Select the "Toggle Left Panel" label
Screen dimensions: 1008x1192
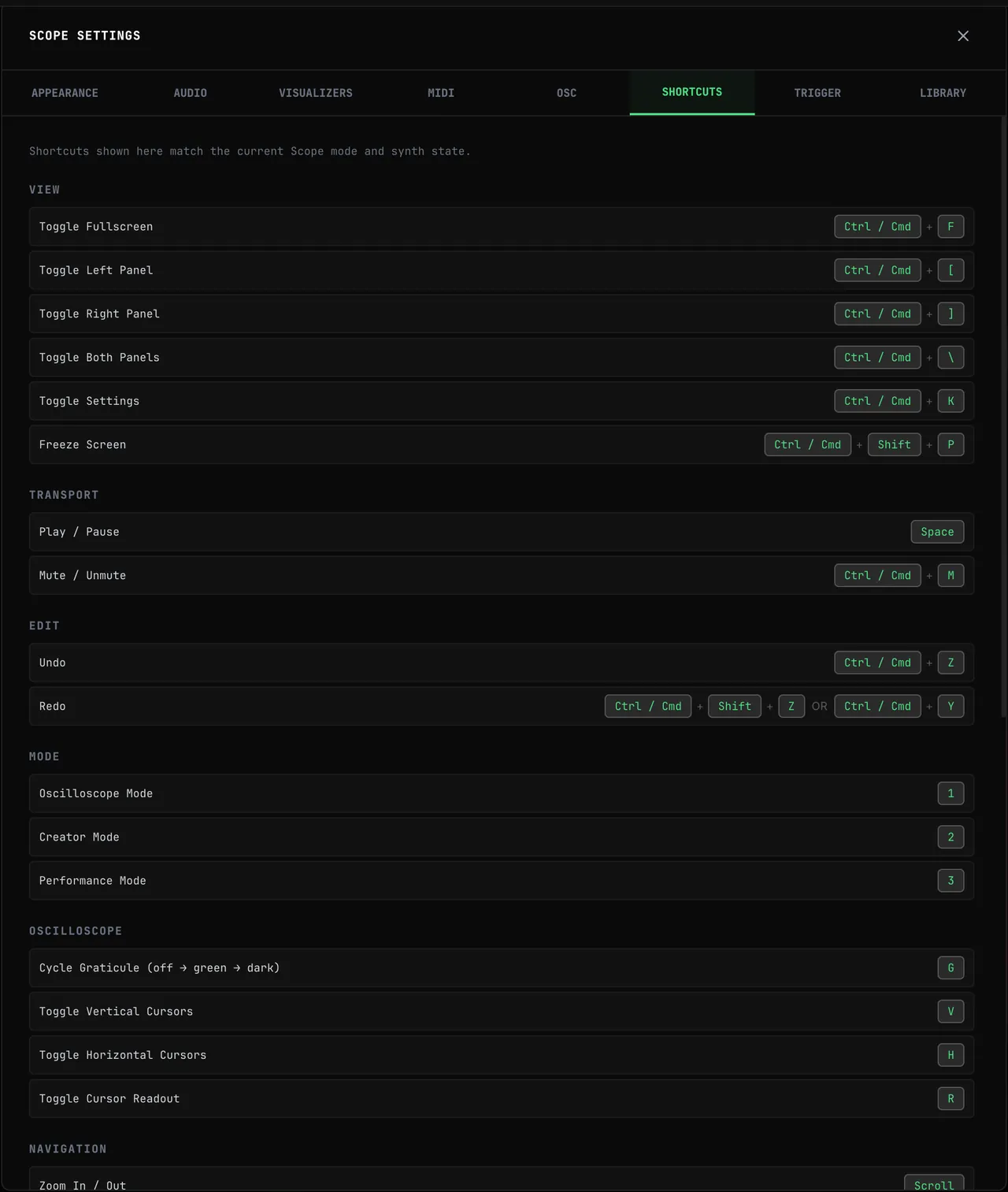96,270
